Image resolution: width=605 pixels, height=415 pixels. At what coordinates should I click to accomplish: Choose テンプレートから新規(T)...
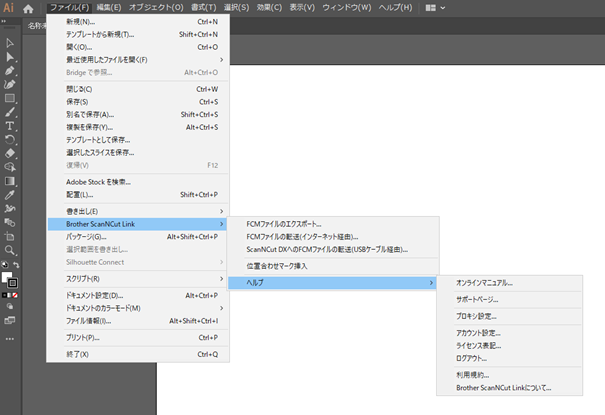[139, 35]
